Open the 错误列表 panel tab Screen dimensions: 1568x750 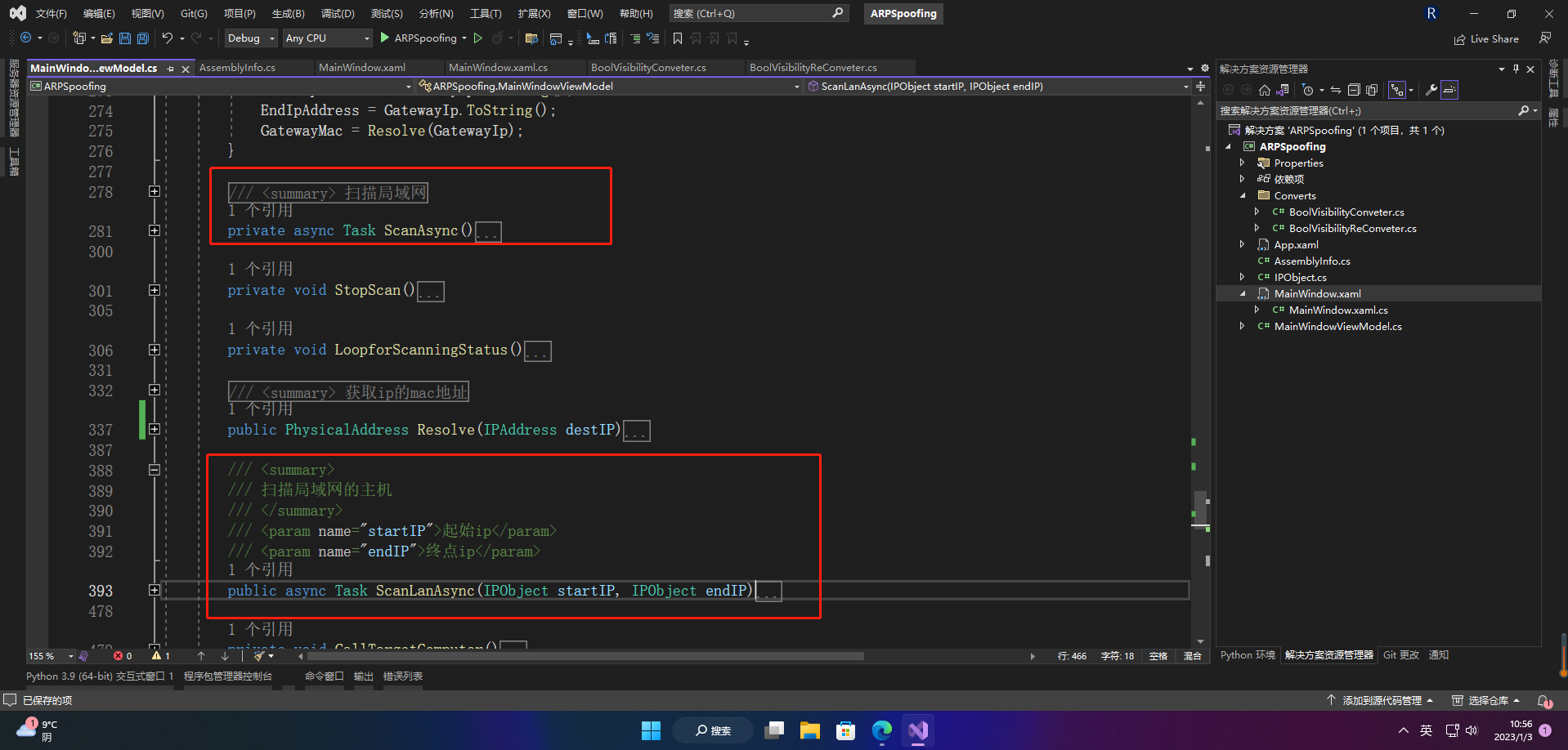tap(403, 676)
